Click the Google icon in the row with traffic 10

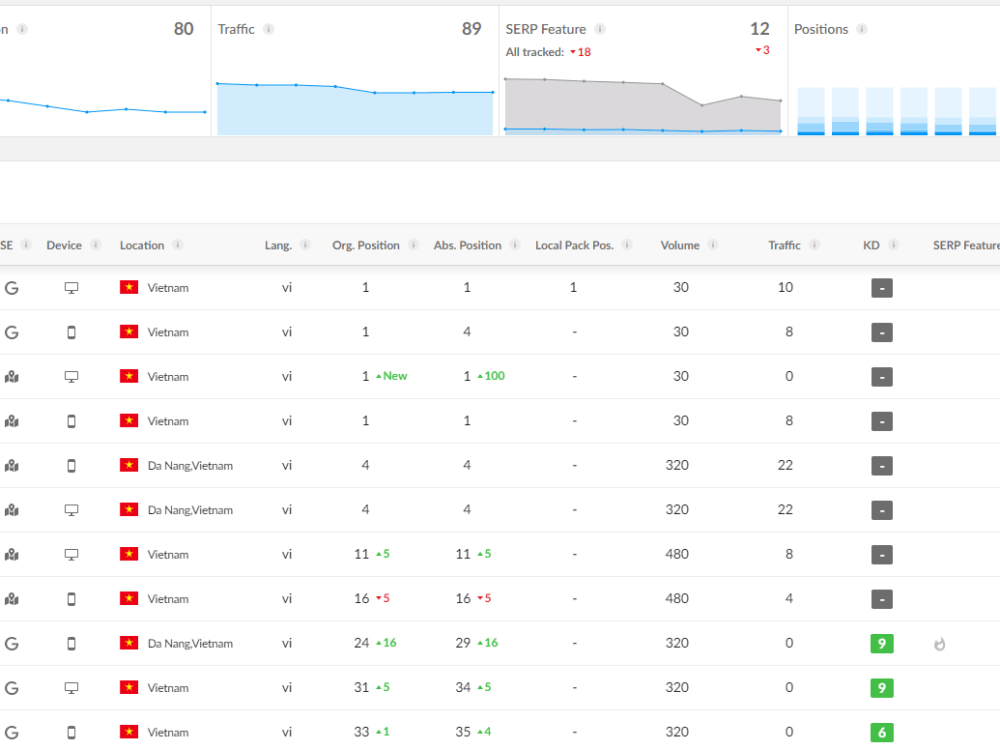(11, 288)
